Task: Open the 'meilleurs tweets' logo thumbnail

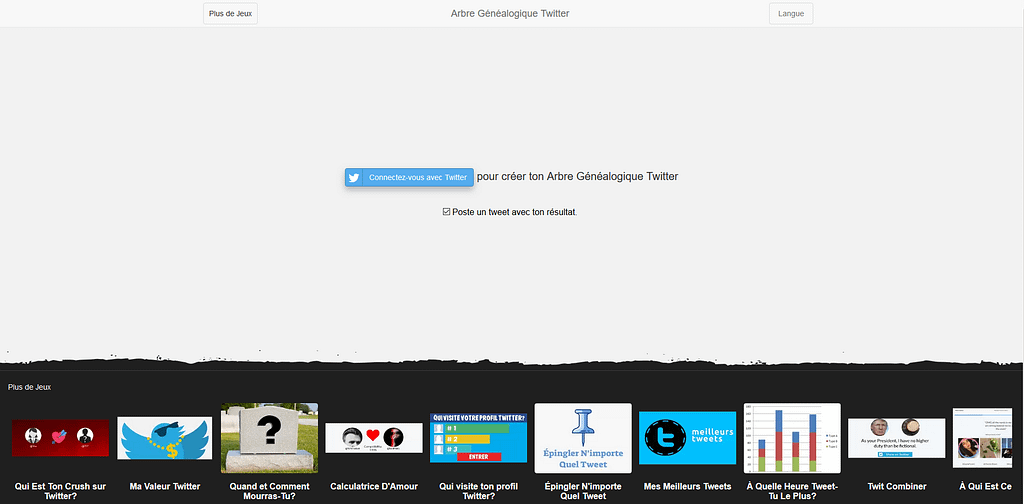Action: coord(687,438)
